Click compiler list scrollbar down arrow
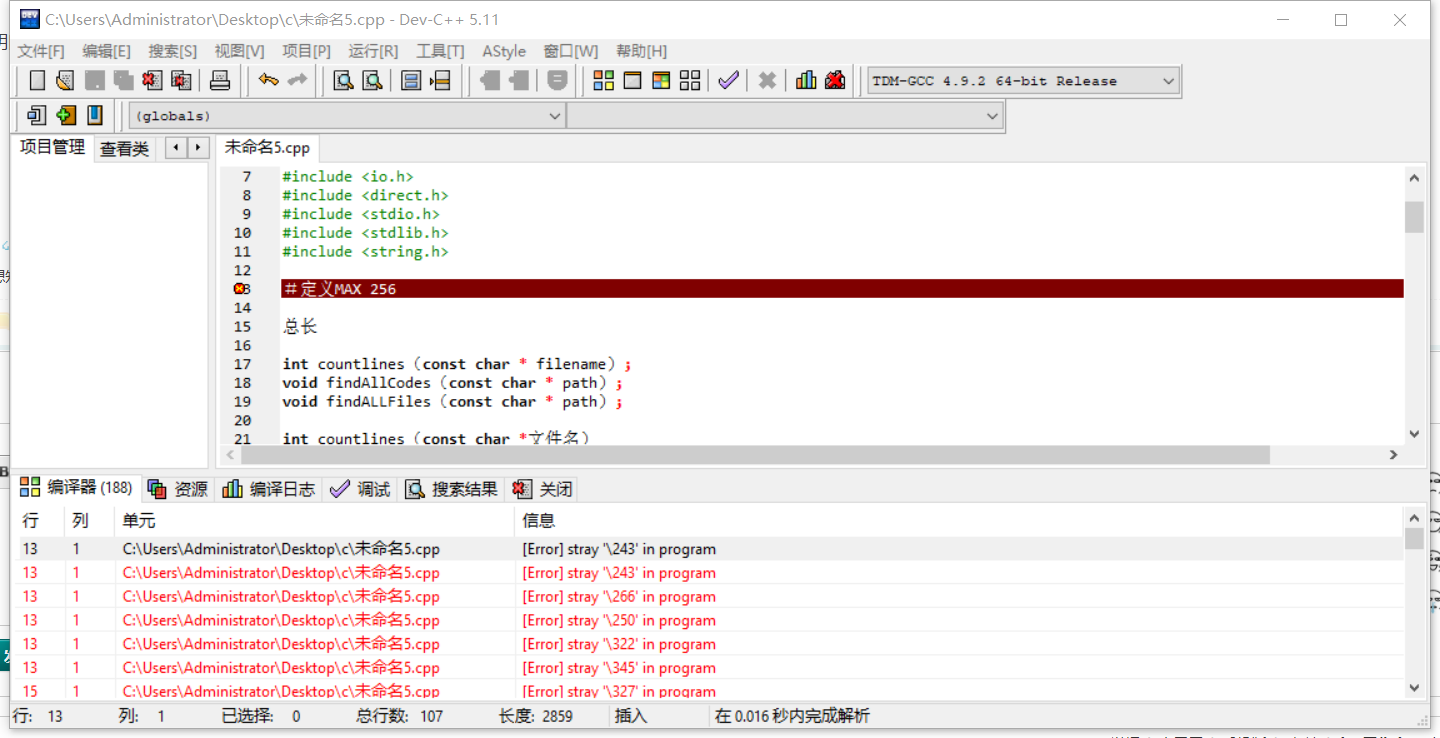 [1414, 687]
